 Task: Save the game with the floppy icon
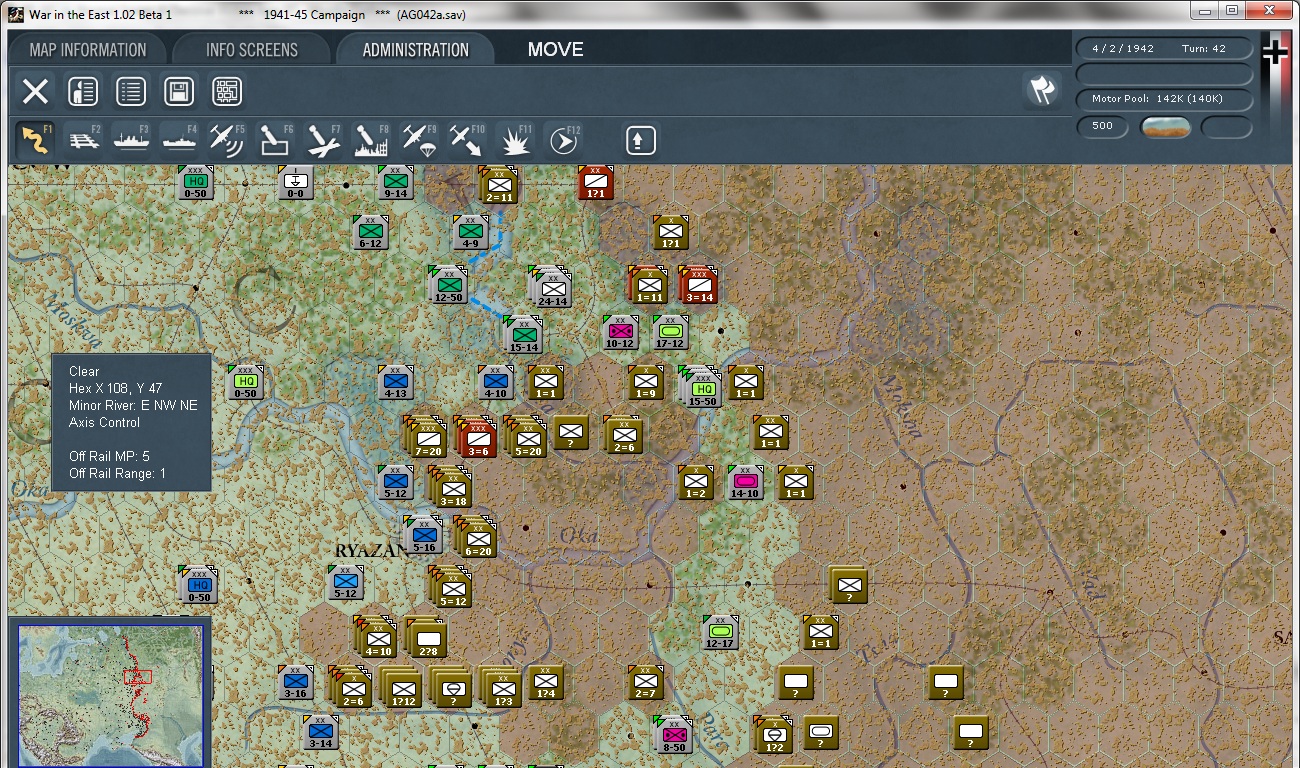[x=179, y=92]
